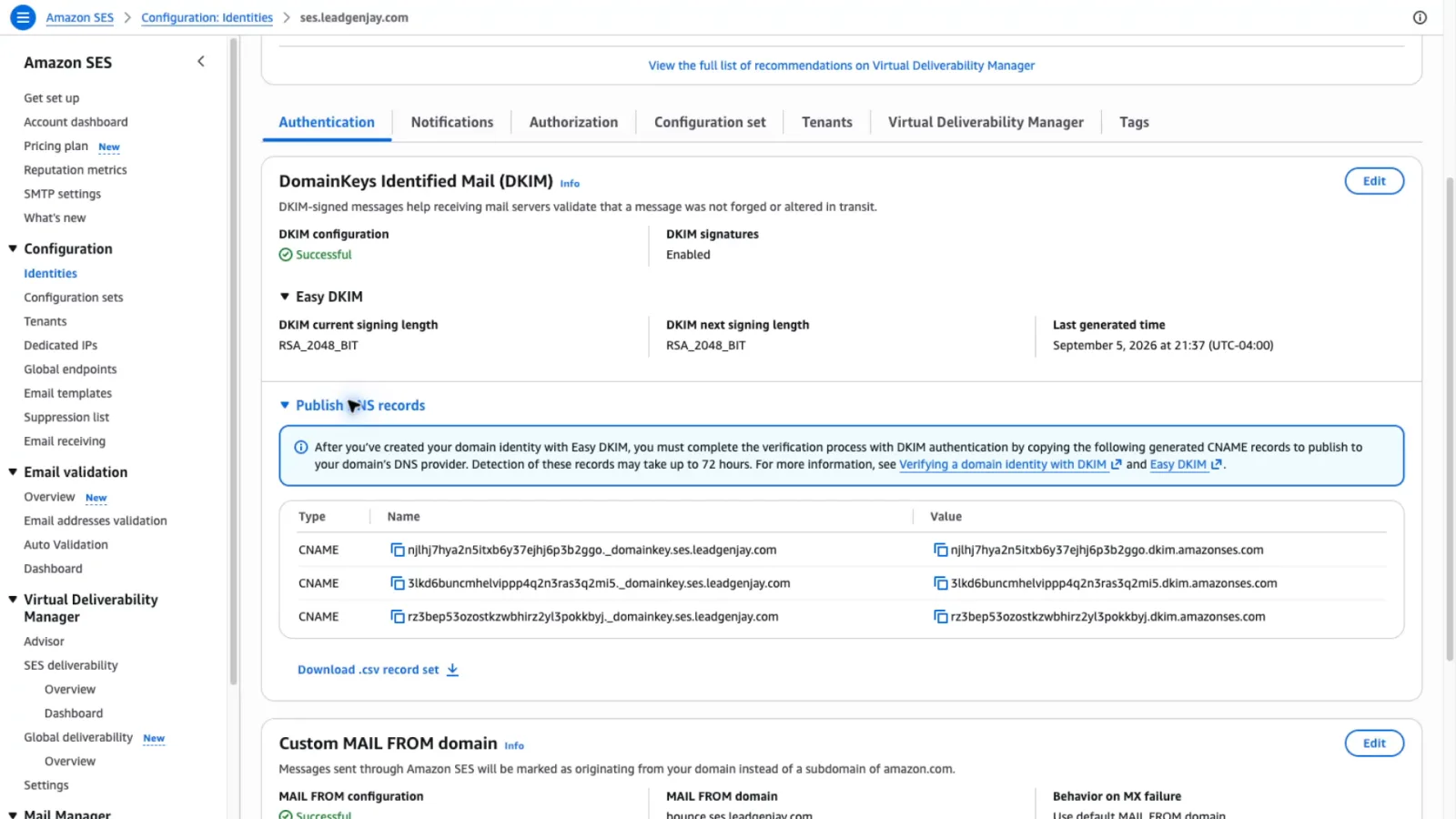This screenshot has height=819, width=1456.
Task: Open the Authorization tab
Action: pos(573,122)
